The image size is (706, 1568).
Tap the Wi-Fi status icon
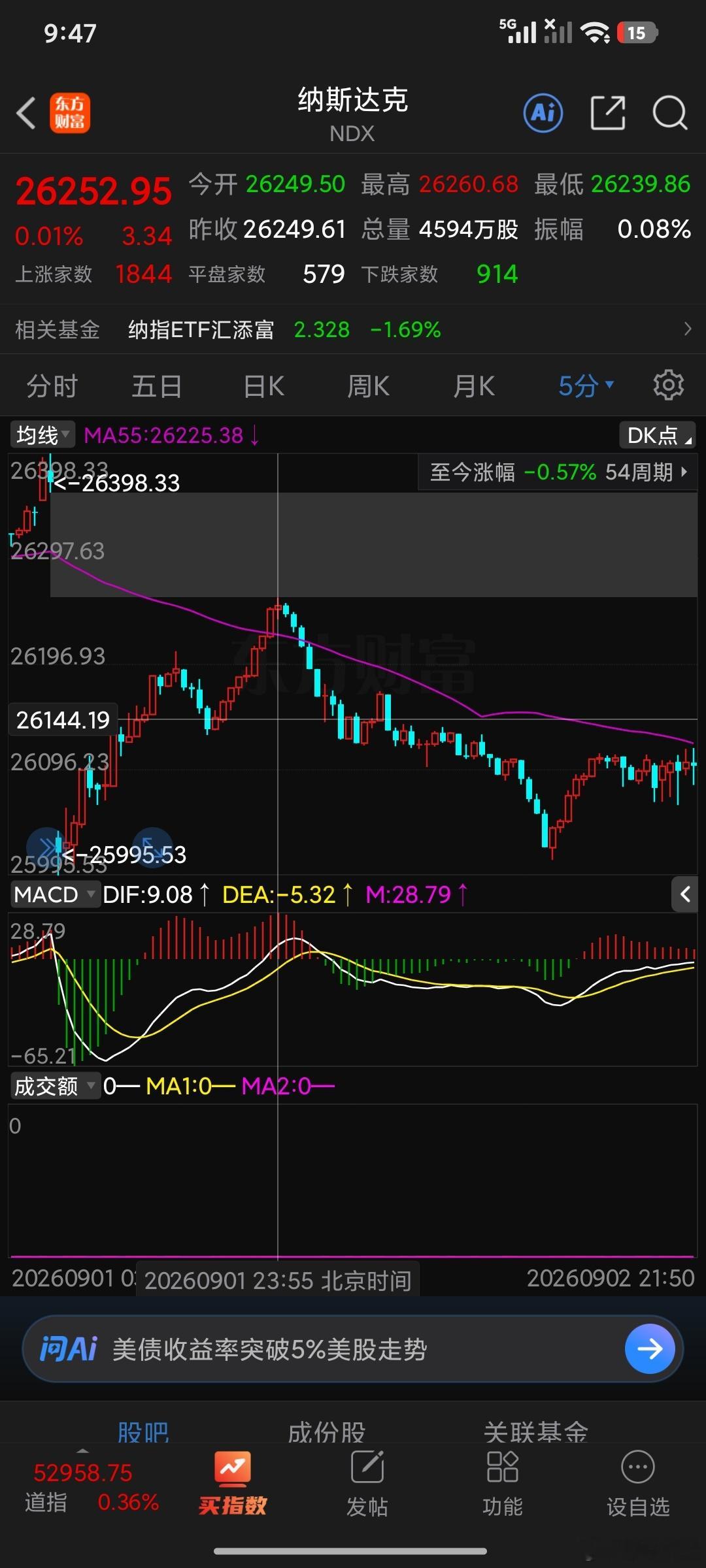tap(595, 33)
